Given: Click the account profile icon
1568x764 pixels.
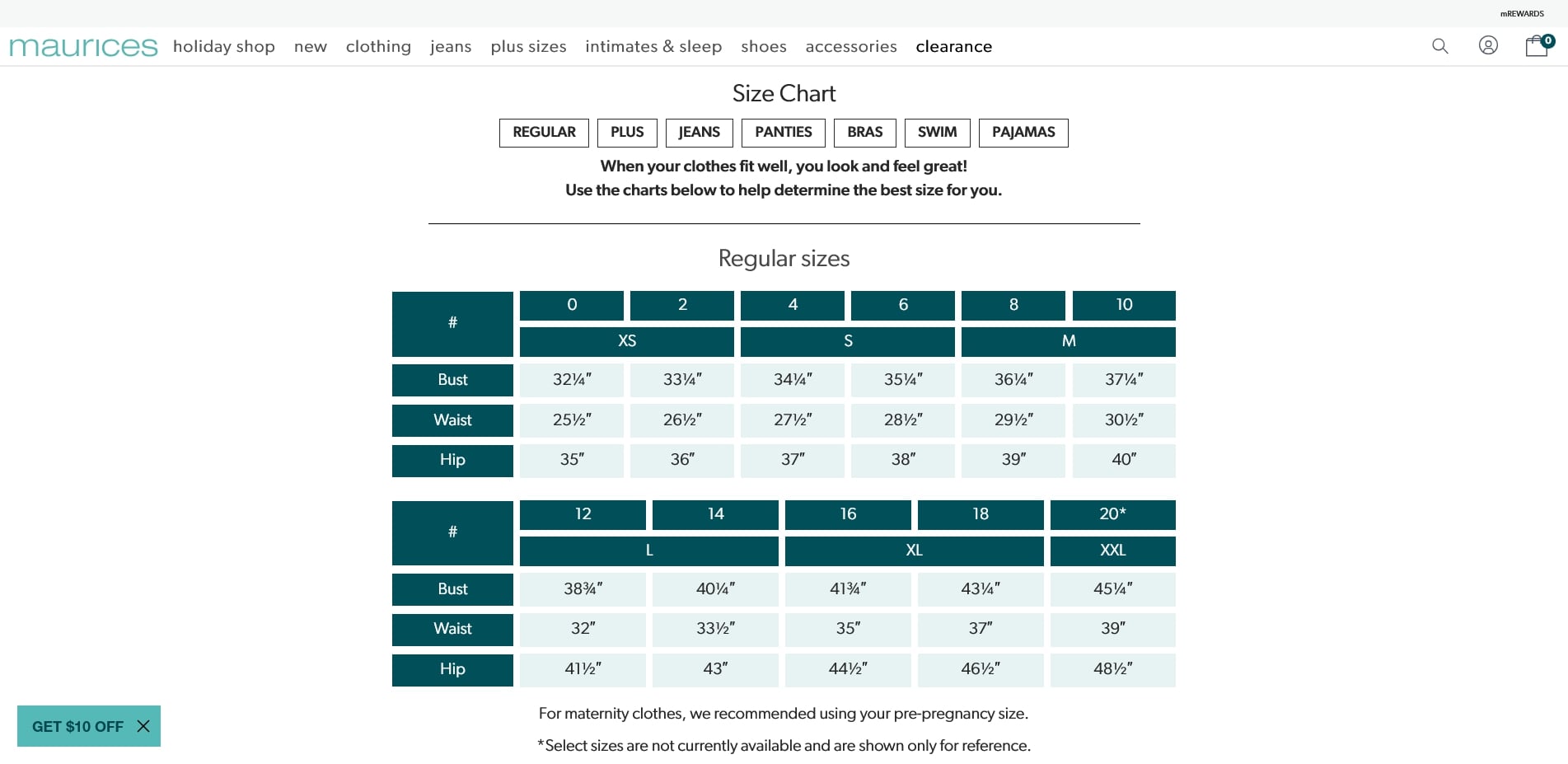Looking at the screenshot, I should (x=1488, y=45).
